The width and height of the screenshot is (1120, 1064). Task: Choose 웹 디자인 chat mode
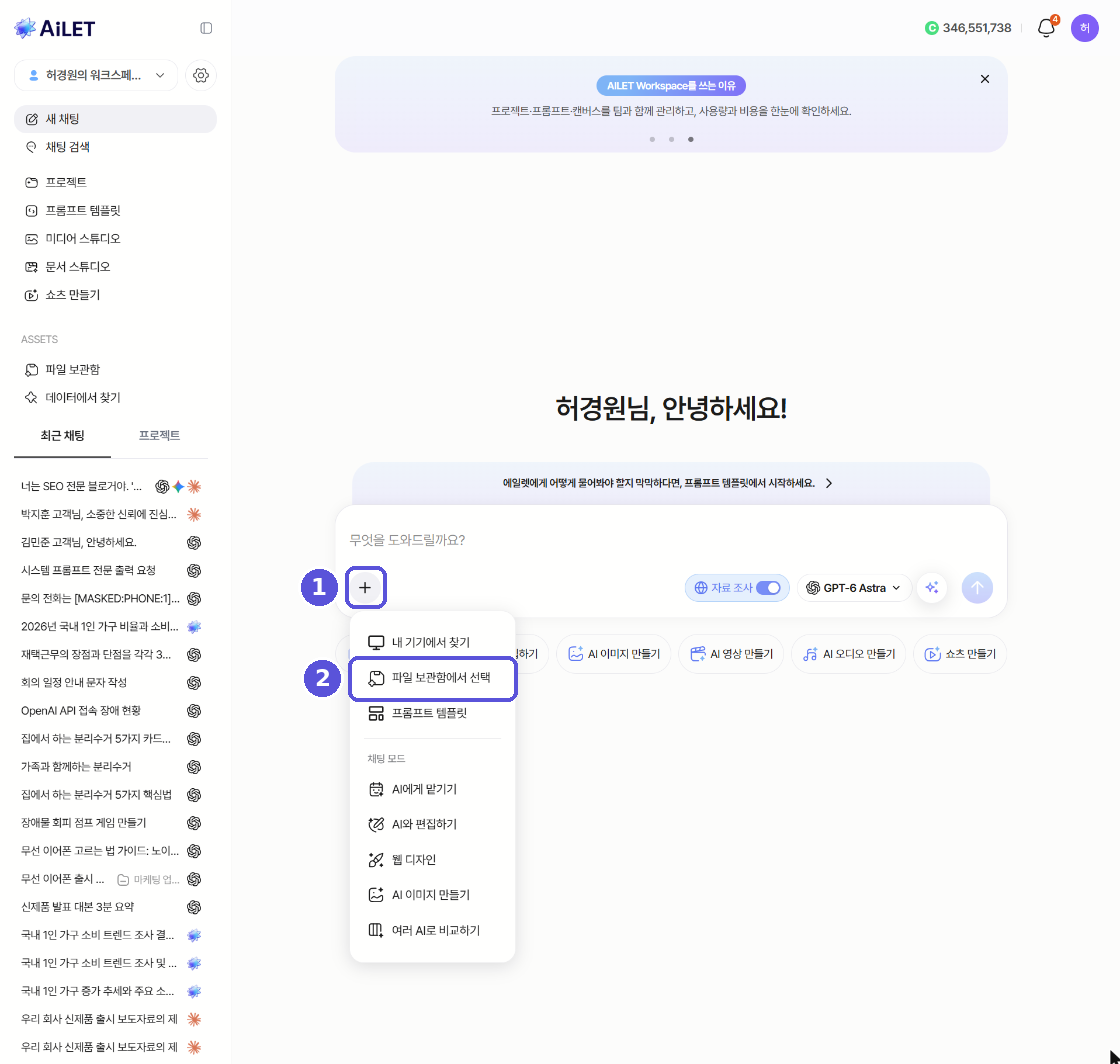pyautogui.click(x=432, y=860)
